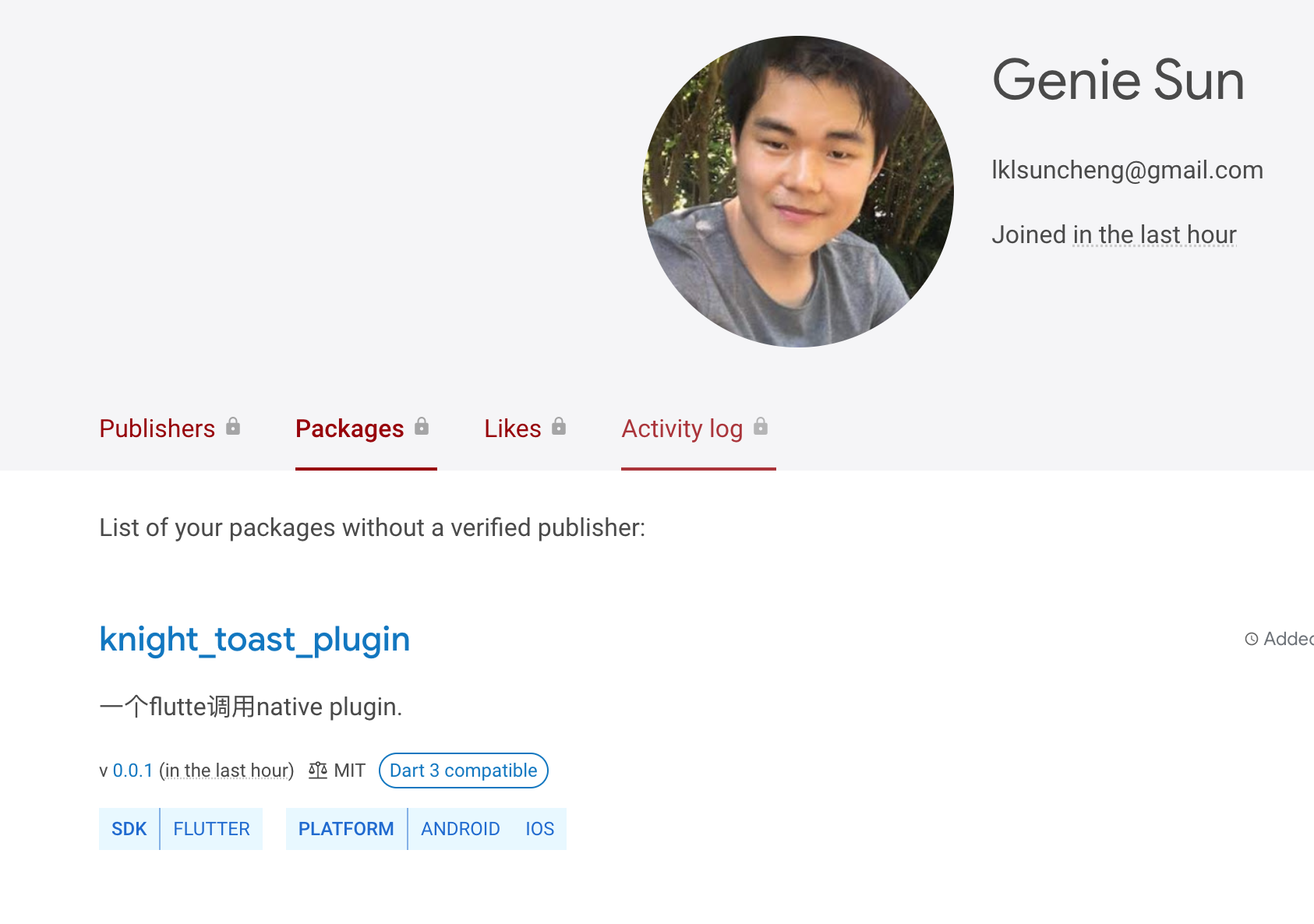
Task: Click lock icon beside Activity log
Action: pyautogui.click(x=761, y=426)
